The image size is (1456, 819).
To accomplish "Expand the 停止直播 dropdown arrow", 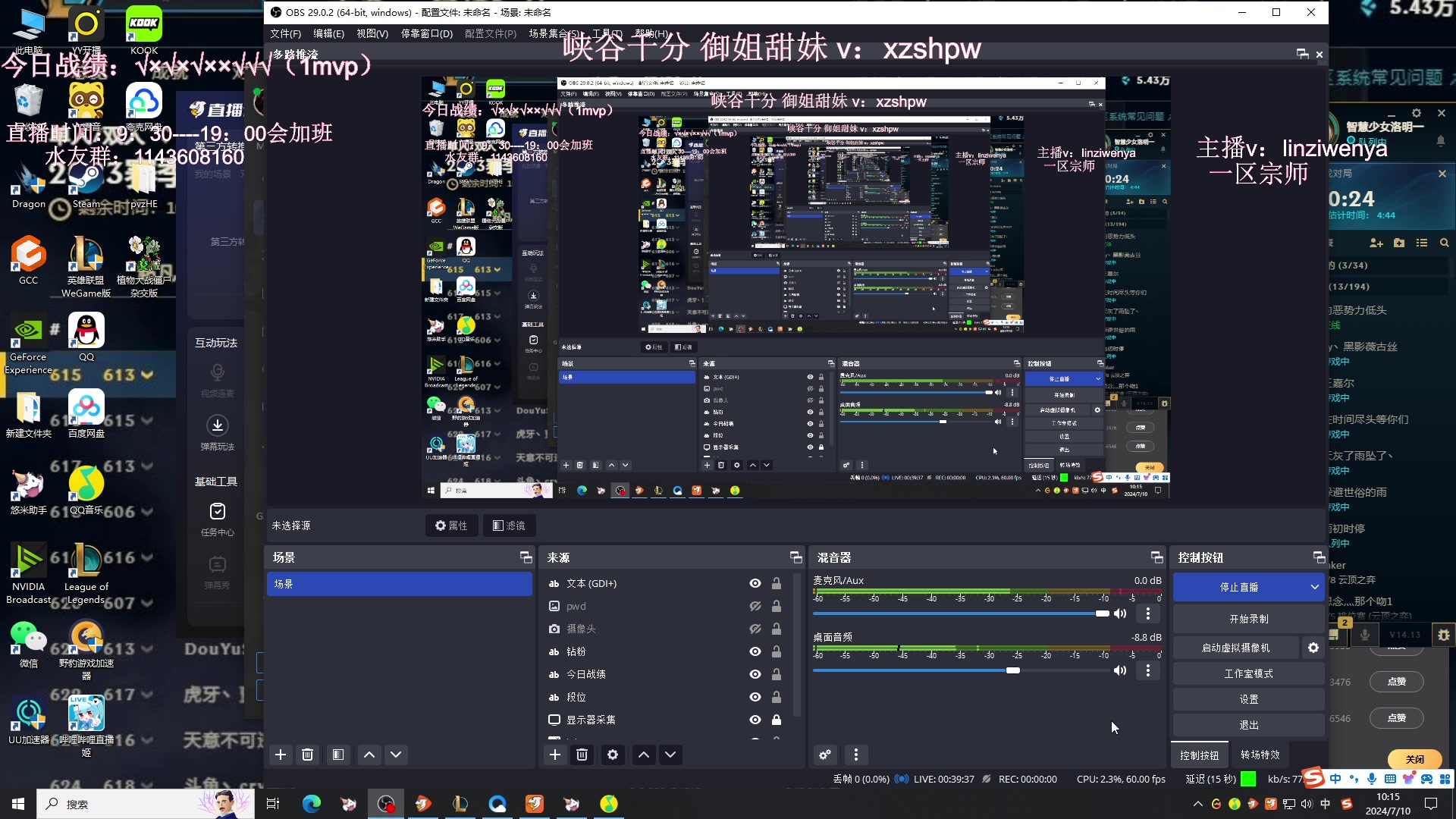I will tap(1314, 587).
